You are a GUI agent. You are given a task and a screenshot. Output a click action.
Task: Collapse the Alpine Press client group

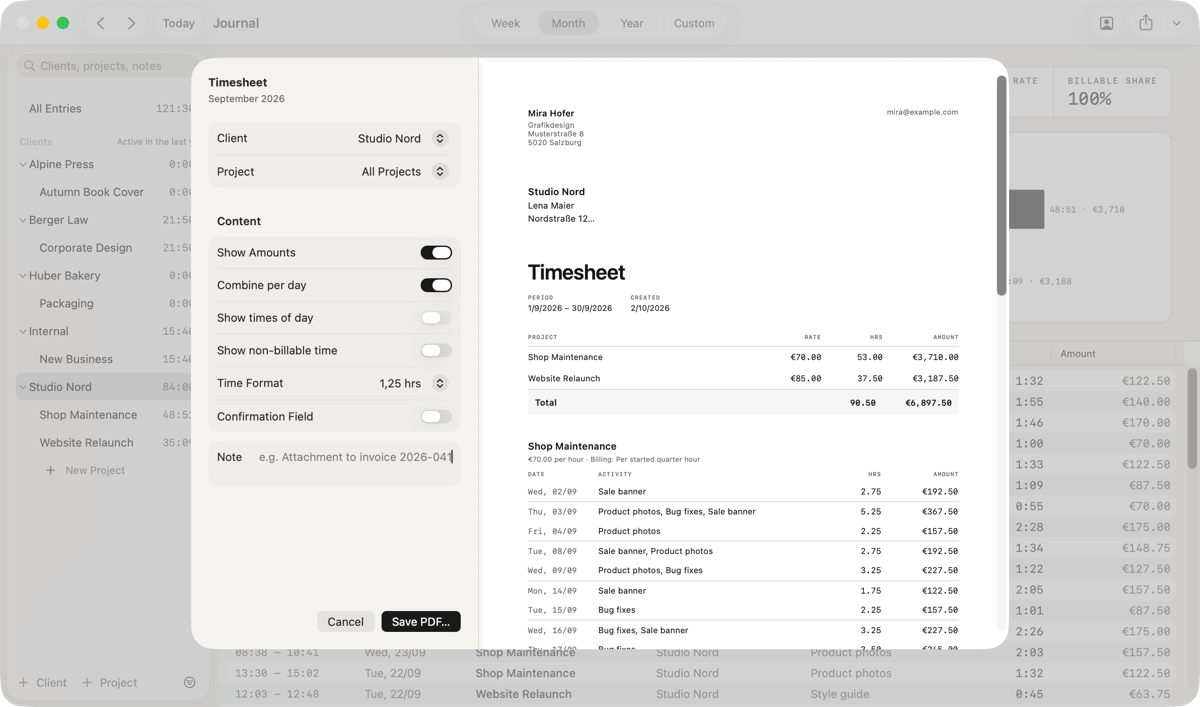point(23,164)
